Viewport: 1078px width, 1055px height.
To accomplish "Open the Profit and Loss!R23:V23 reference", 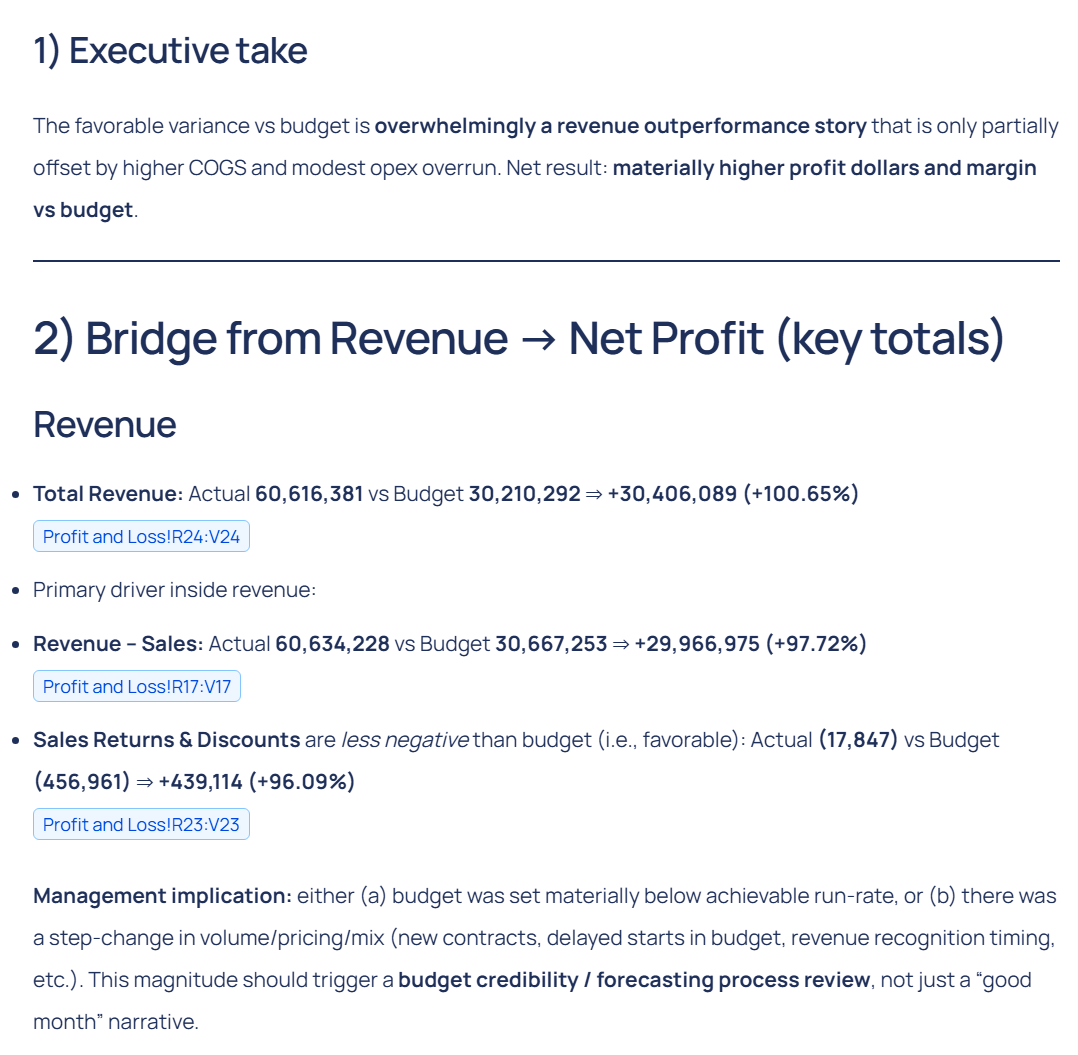I will point(141,824).
